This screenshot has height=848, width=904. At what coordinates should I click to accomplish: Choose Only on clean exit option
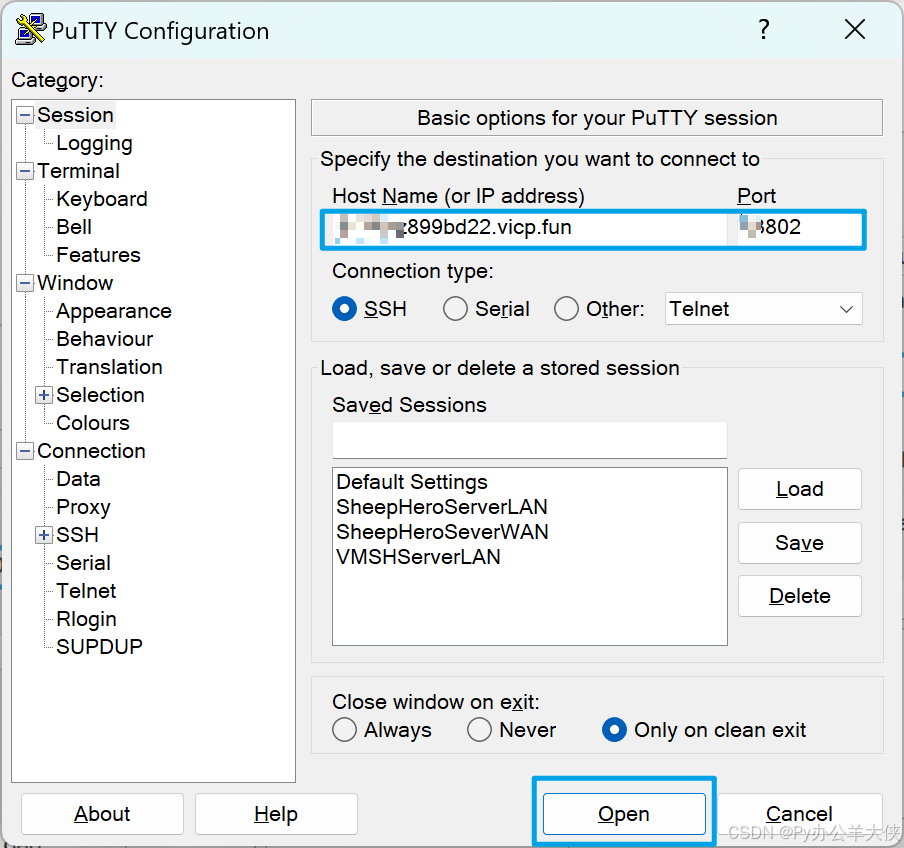pos(614,730)
